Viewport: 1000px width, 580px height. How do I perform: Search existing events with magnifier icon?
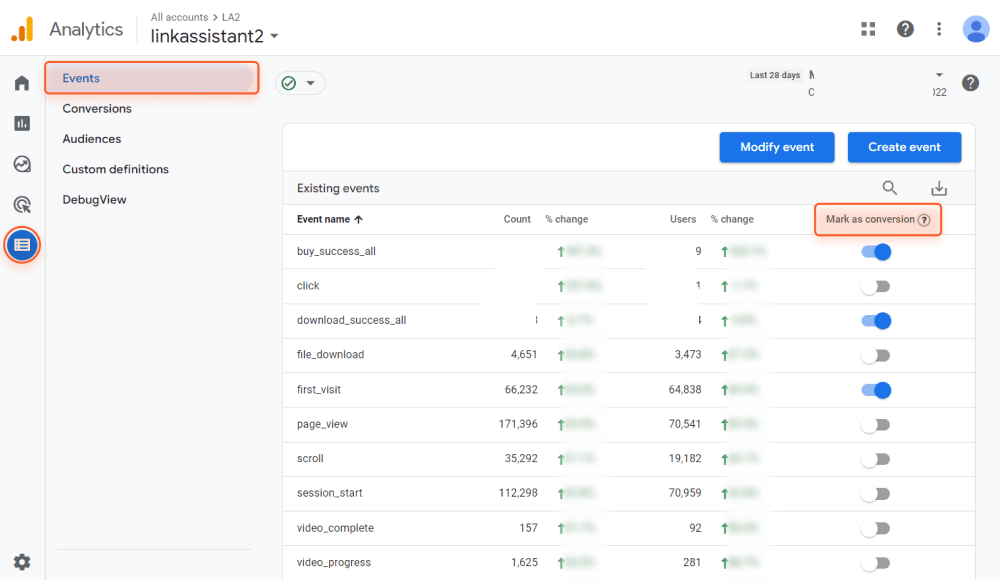click(x=890, y=188)
